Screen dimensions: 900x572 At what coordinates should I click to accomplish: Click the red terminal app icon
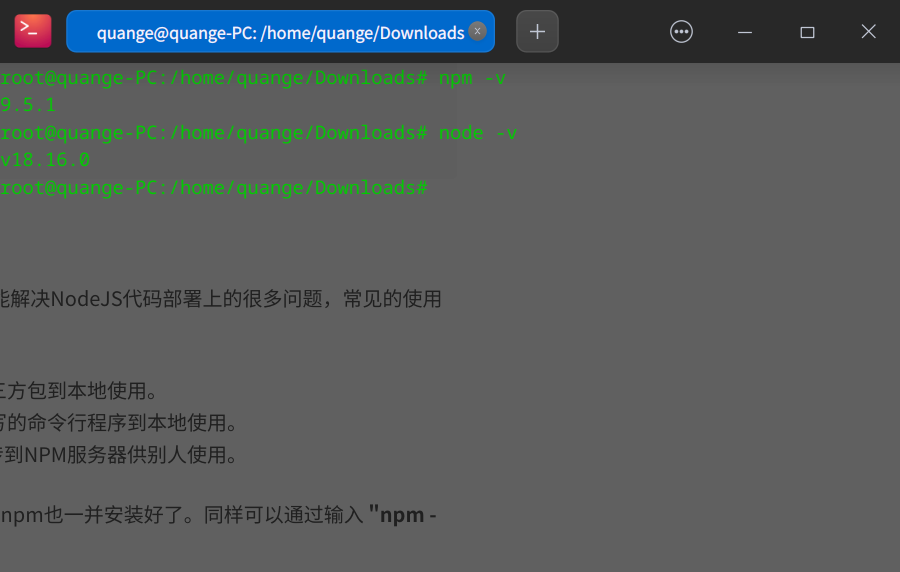tap(33, 31)
